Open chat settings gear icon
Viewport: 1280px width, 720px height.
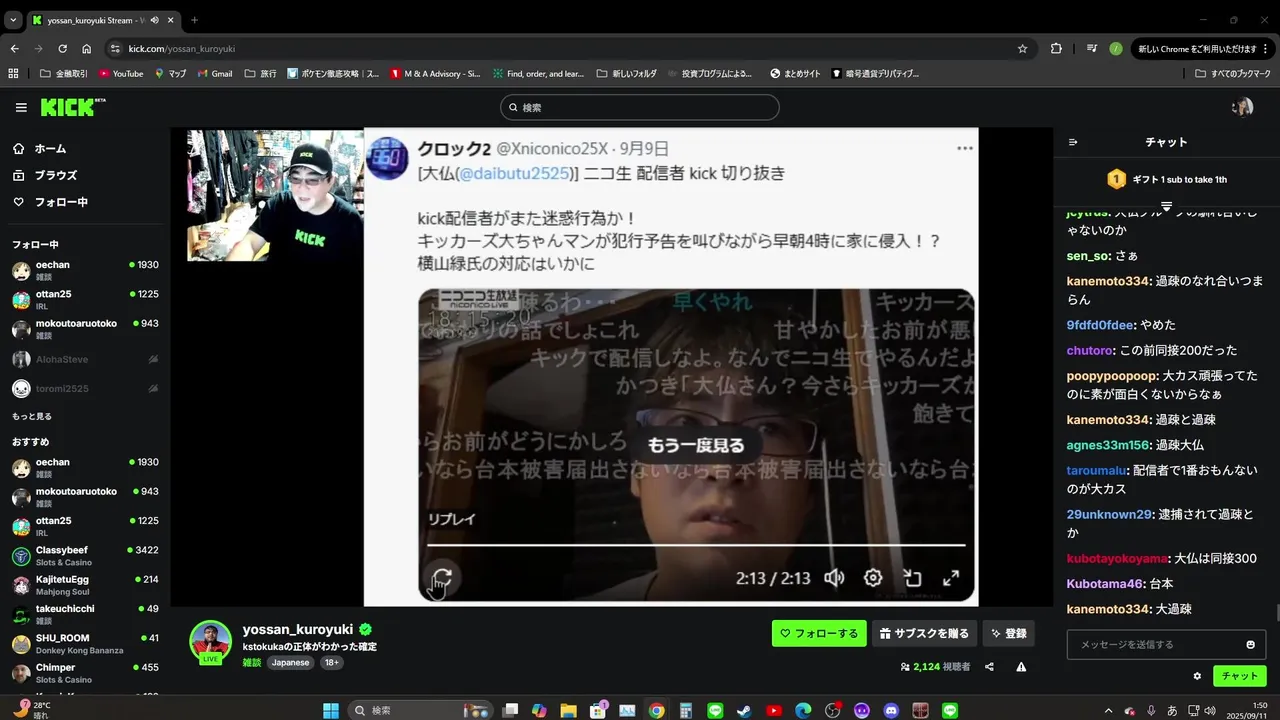pos(1197,676)
